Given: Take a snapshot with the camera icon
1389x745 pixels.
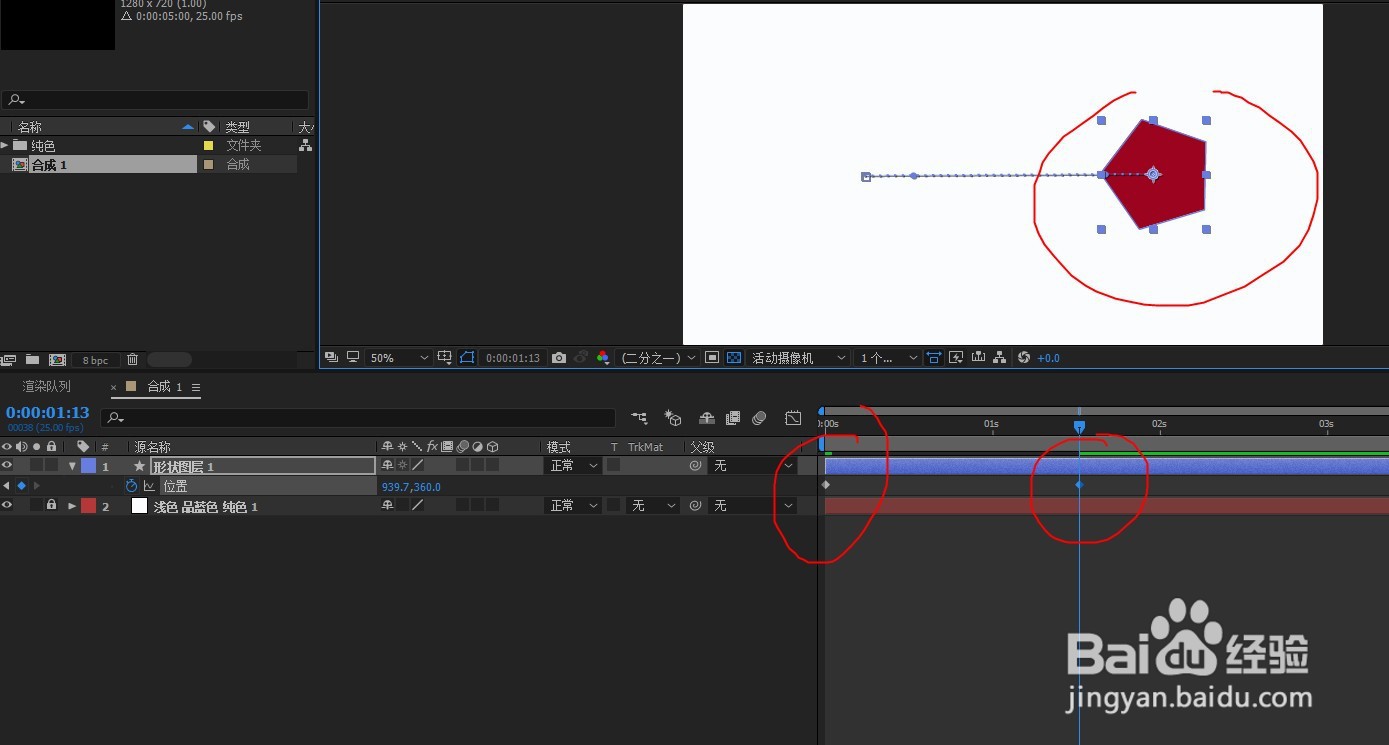Looking at the screenshot, I should (x=559, y=358).
